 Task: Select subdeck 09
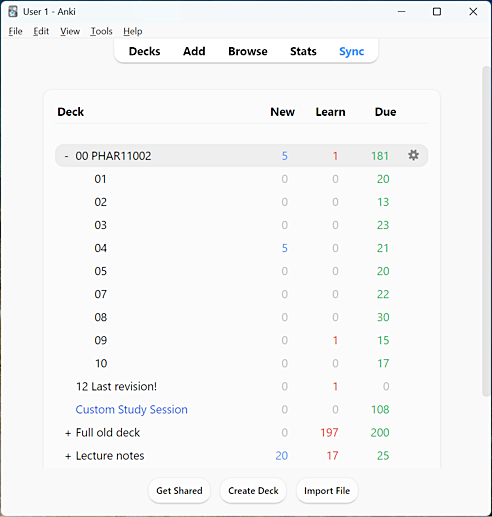coord(100,340)
